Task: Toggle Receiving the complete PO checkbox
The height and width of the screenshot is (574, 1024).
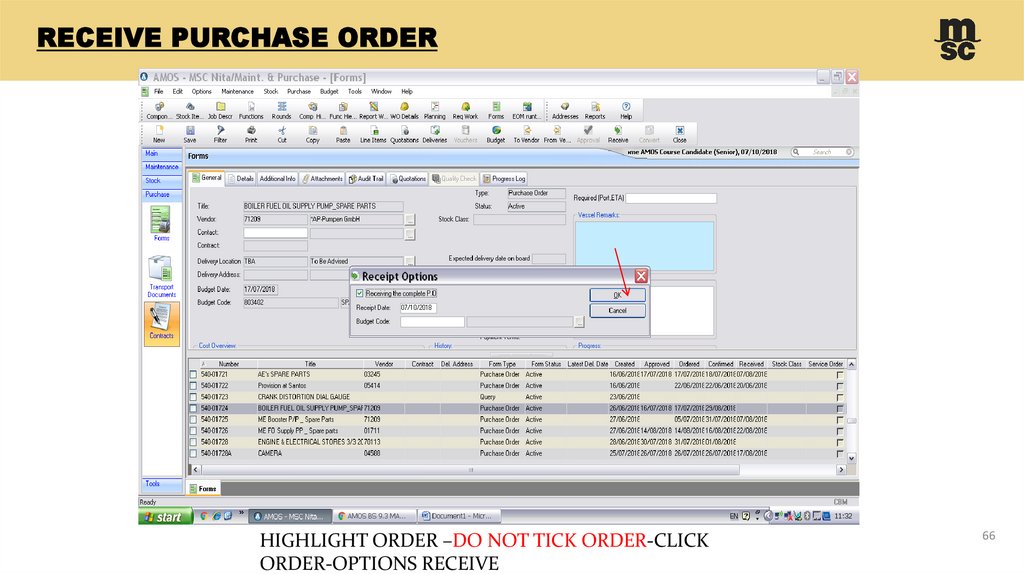Action: 359,293
